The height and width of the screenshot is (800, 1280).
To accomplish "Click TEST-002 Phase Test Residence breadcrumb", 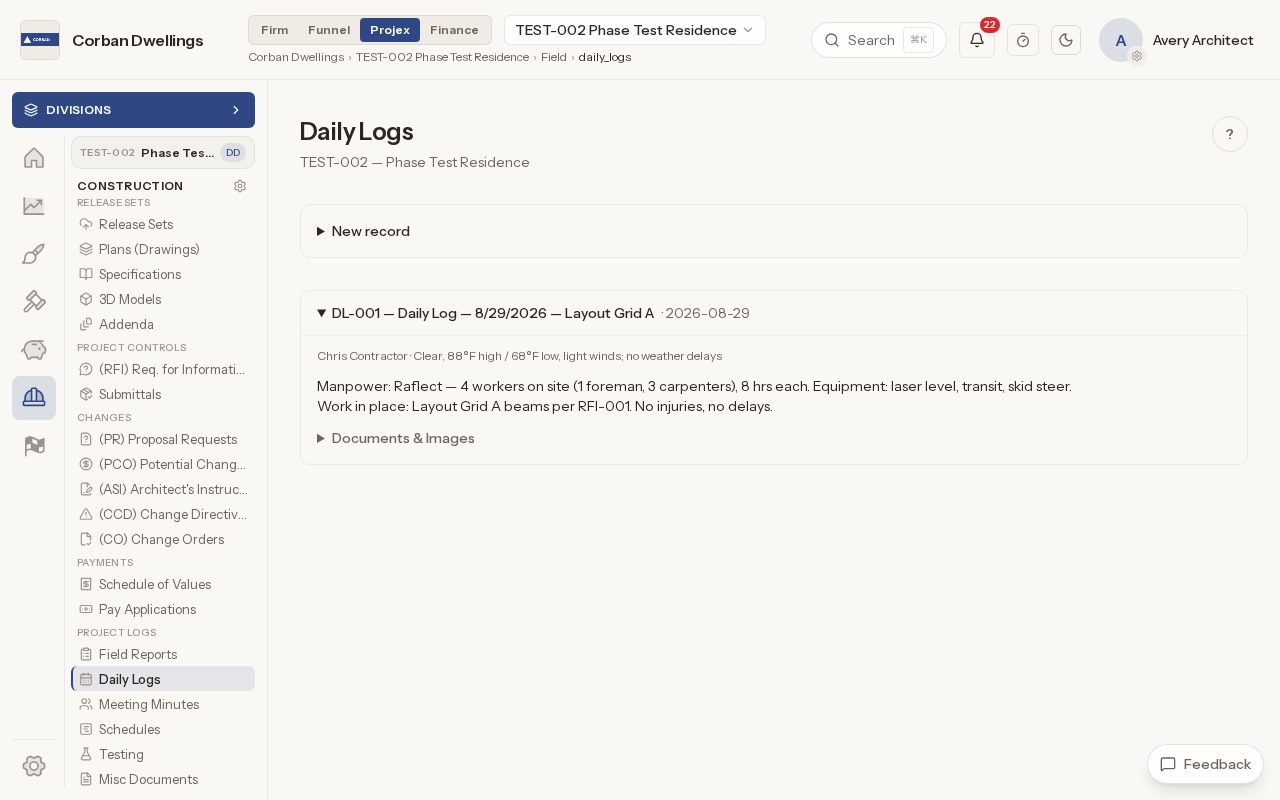I will (x=442, y=57).
